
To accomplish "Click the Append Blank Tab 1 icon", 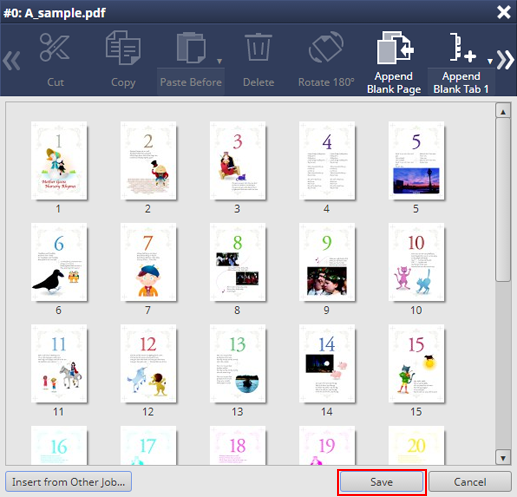I will (462, 47).
